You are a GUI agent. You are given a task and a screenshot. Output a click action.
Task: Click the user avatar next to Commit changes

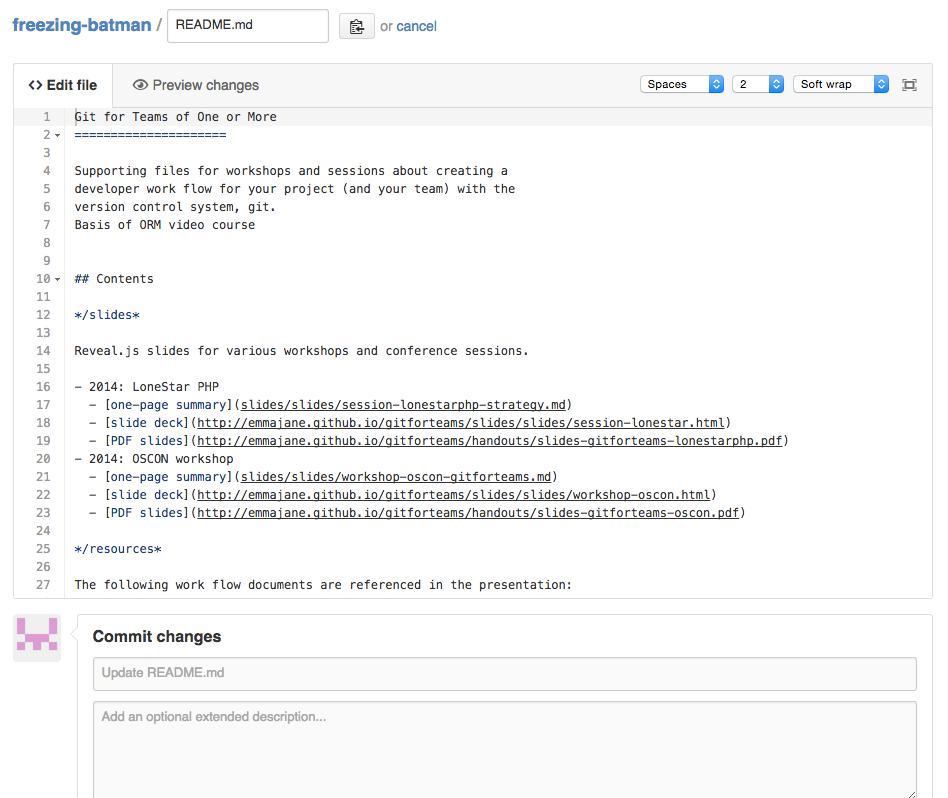36,637
